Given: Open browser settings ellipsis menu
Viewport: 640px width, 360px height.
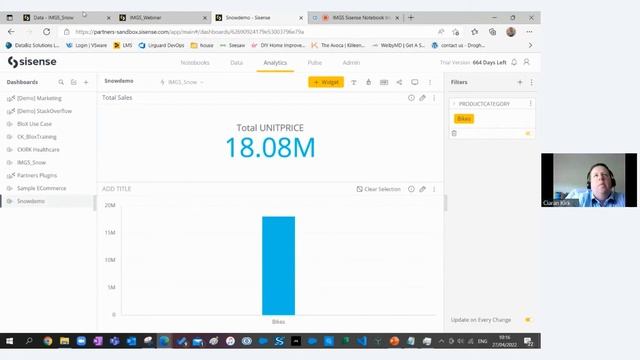Looking at the screenshot, I should (529, 31).
